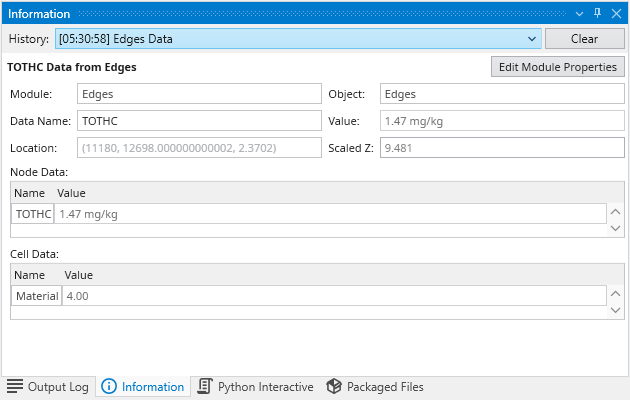Screen dimensions: 630x400
Task: Click the Location coordinates field
Action: tap(198, 148)
